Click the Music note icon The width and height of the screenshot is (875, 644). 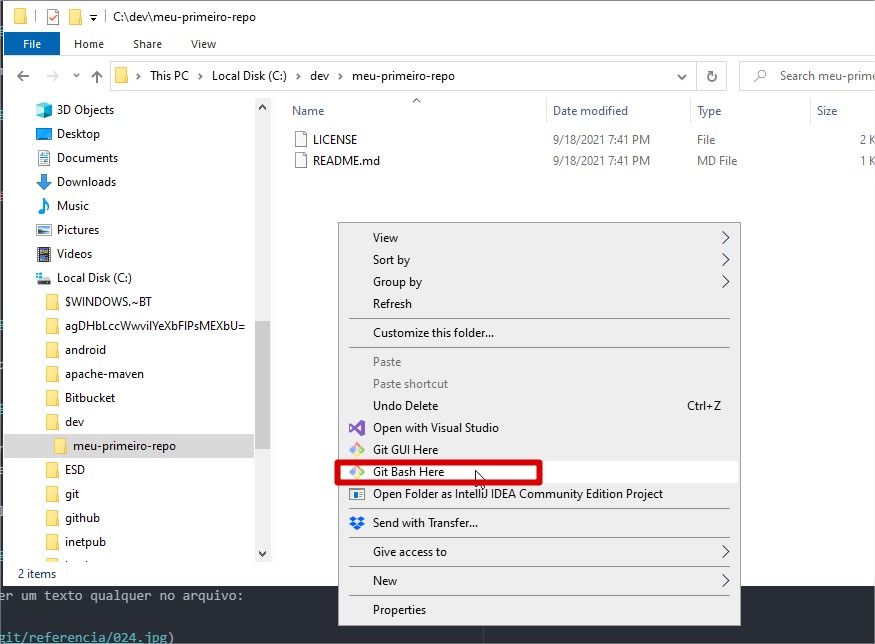point(44,206)
